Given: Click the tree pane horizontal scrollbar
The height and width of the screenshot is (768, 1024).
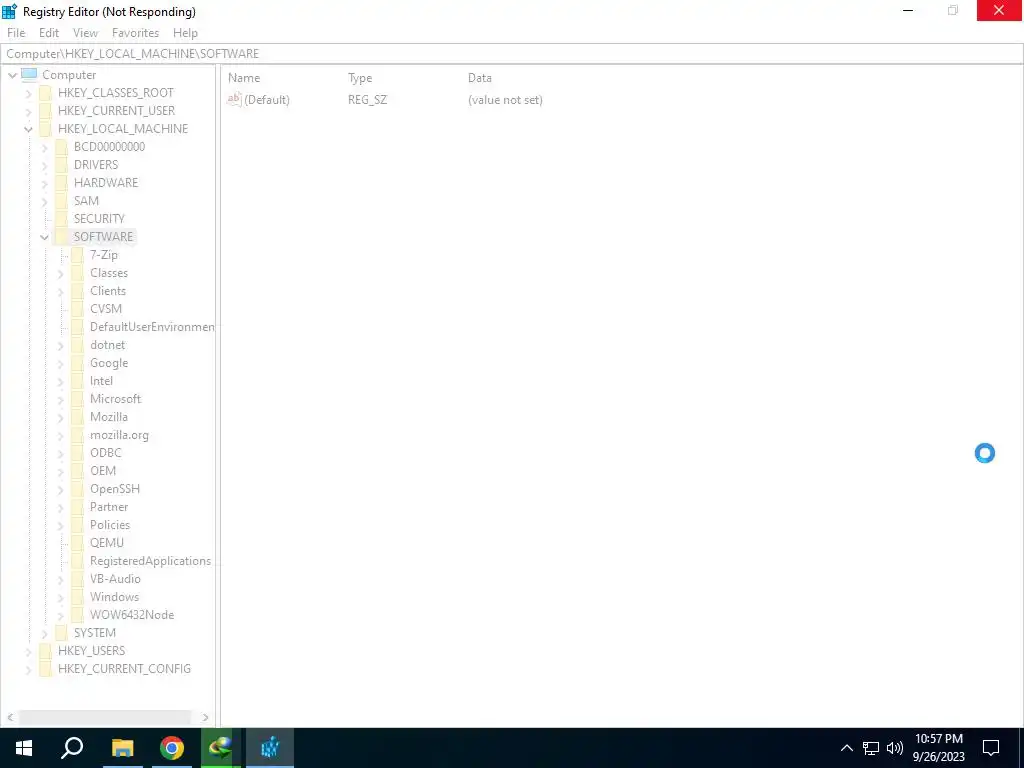Looking at the screenshot, I should (x=106, y=717).
